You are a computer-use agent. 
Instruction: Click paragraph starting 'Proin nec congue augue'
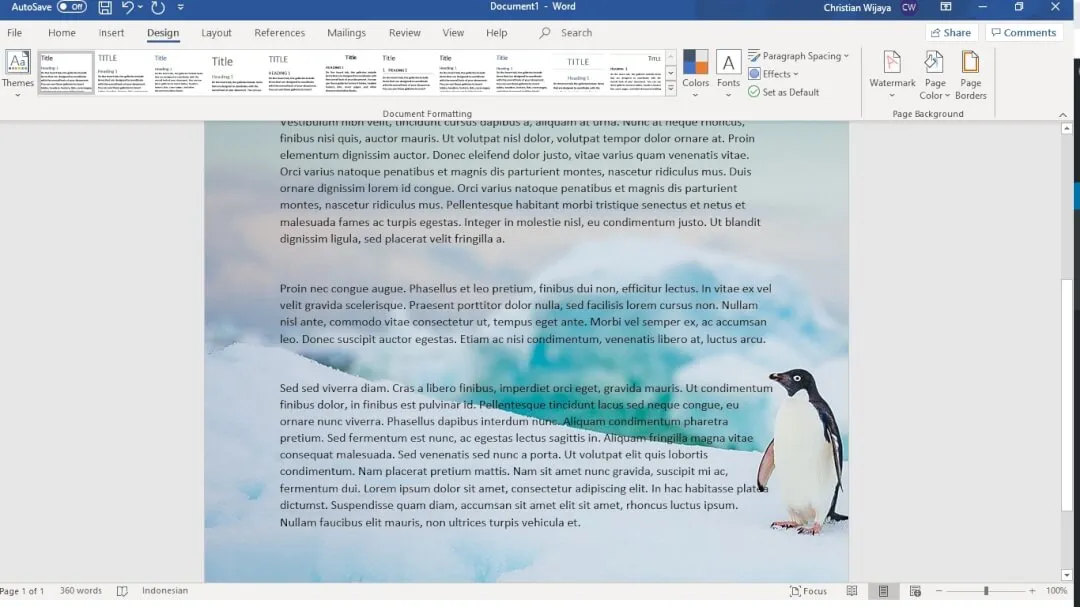526,313
